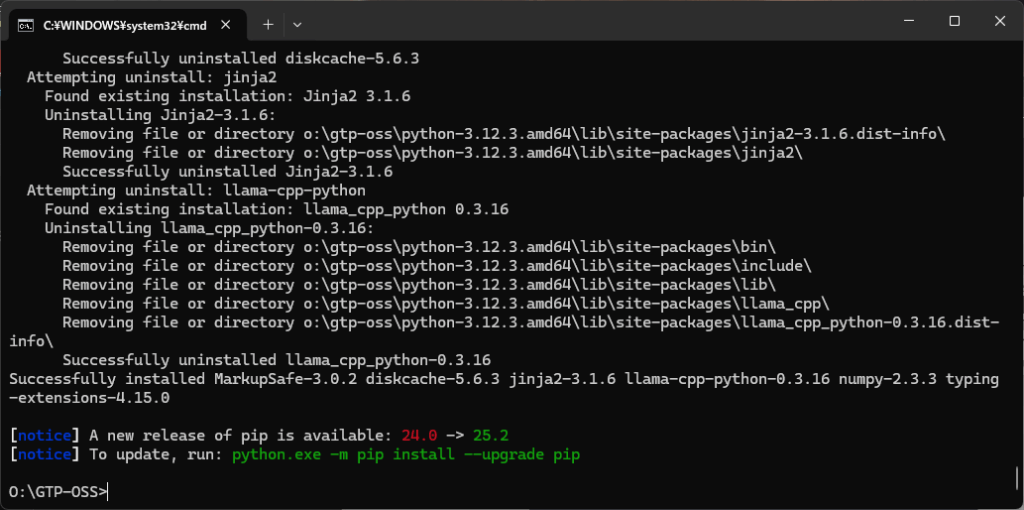Click the O:\GTP-OSS> command prompt line
Screen dimensions: 1024x510
coord(57,492)
